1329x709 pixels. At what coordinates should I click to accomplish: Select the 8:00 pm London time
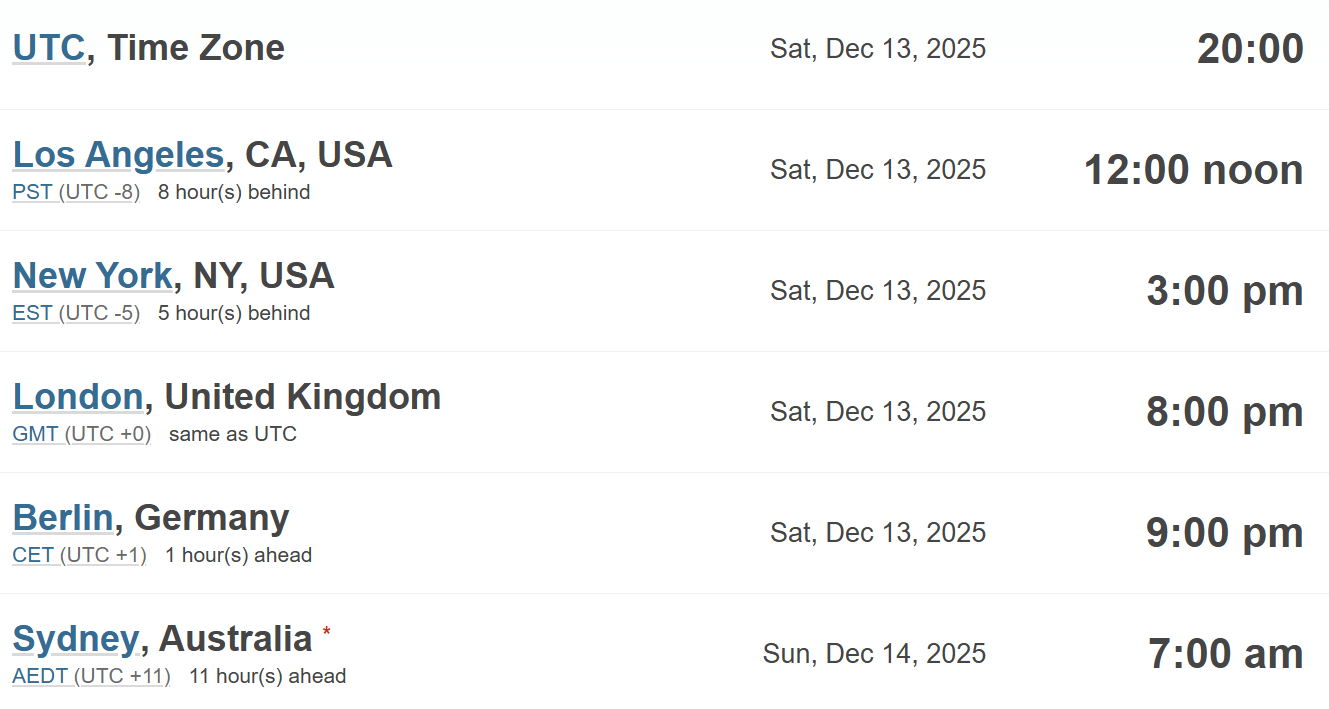click(x=1224, y=412)
